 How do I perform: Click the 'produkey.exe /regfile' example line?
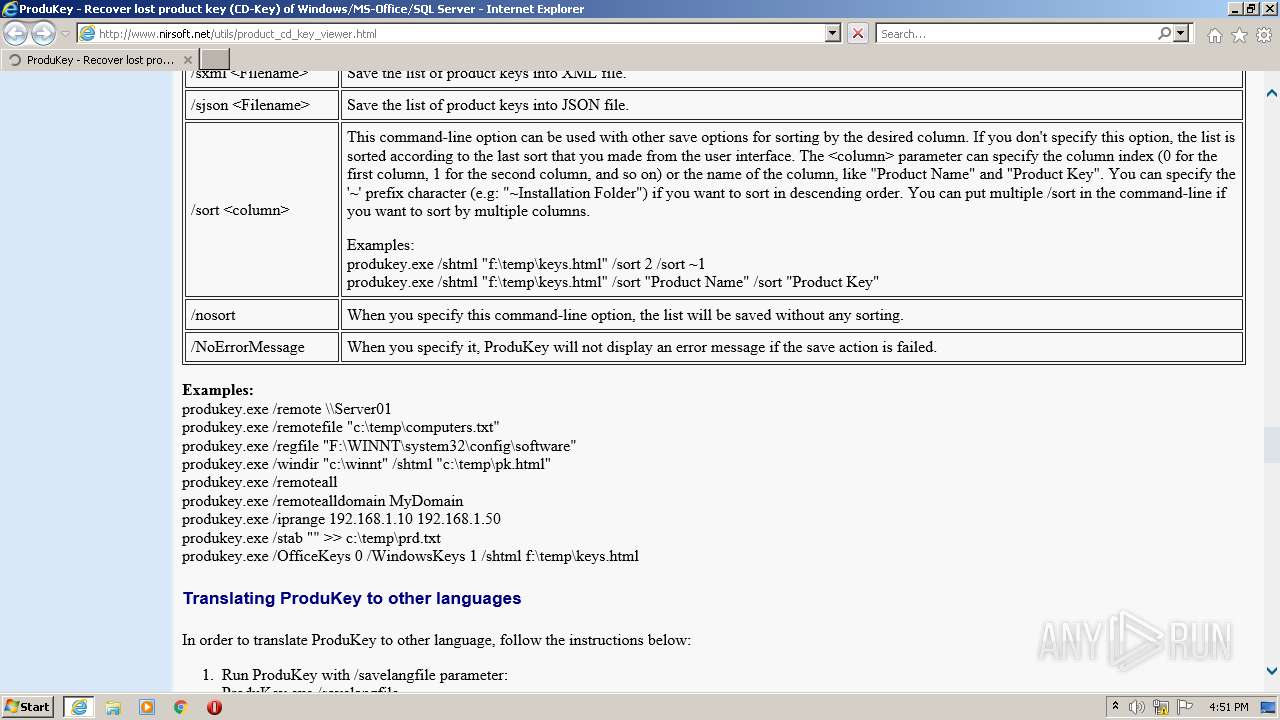pyautogui.click(x=379, y=446)
